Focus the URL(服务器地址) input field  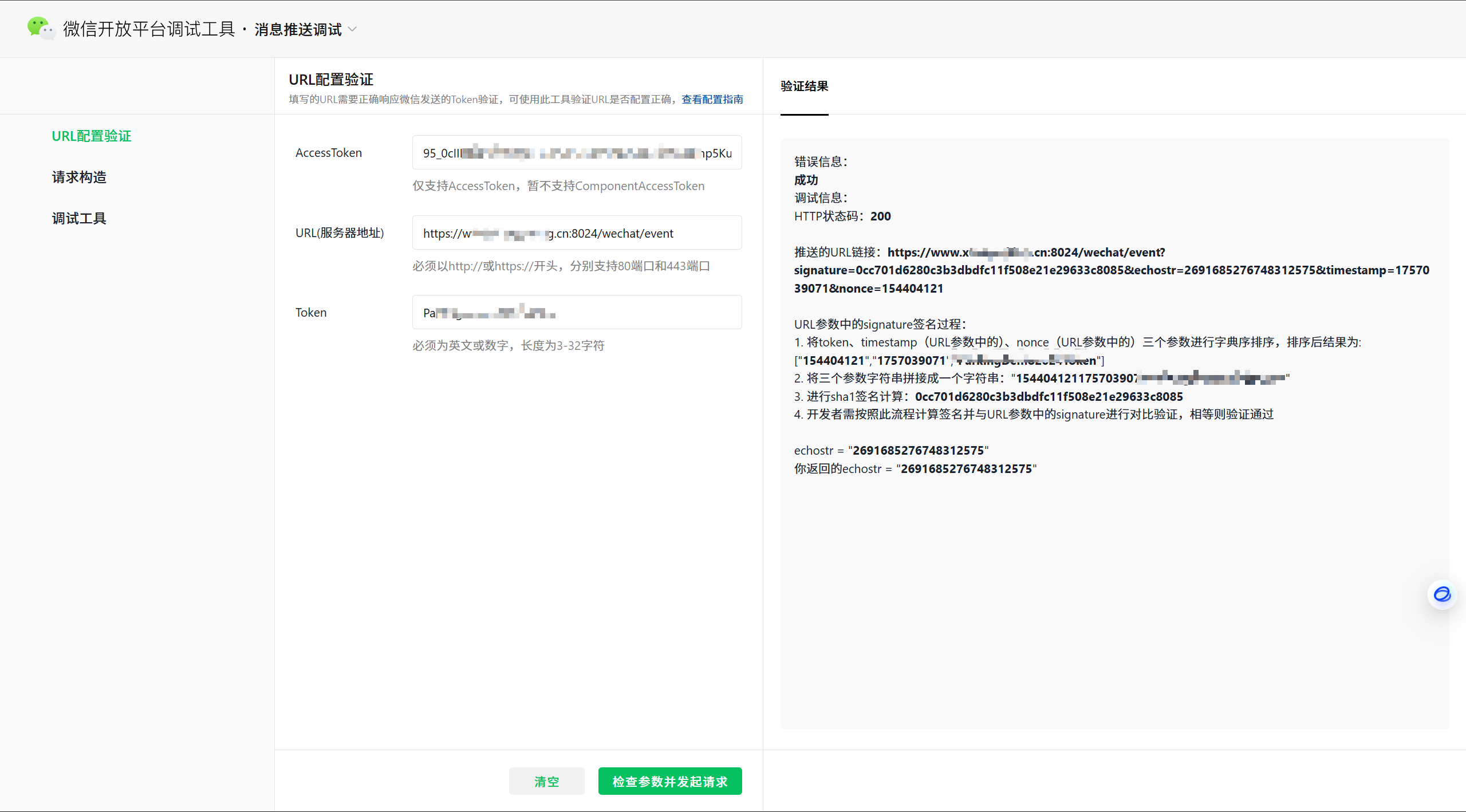[577, 233]
